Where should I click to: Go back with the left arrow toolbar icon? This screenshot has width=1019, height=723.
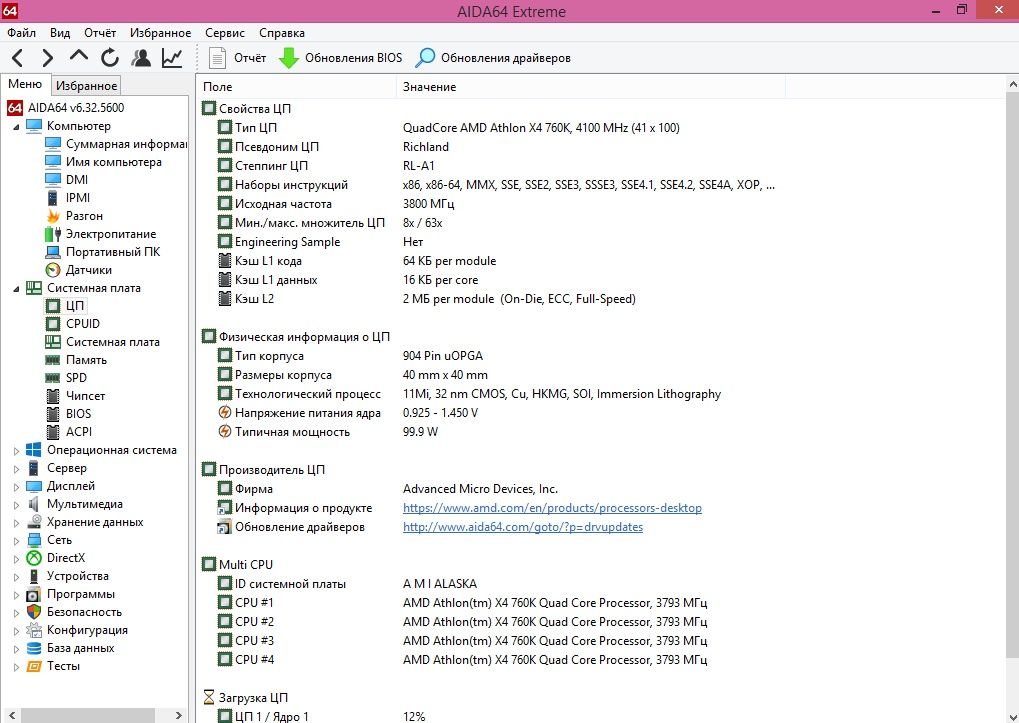point(18,58)
